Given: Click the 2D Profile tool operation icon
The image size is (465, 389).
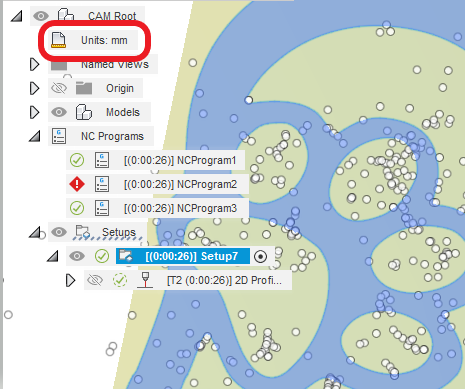Looking at the screenshot, I should [x=145, y=280].
